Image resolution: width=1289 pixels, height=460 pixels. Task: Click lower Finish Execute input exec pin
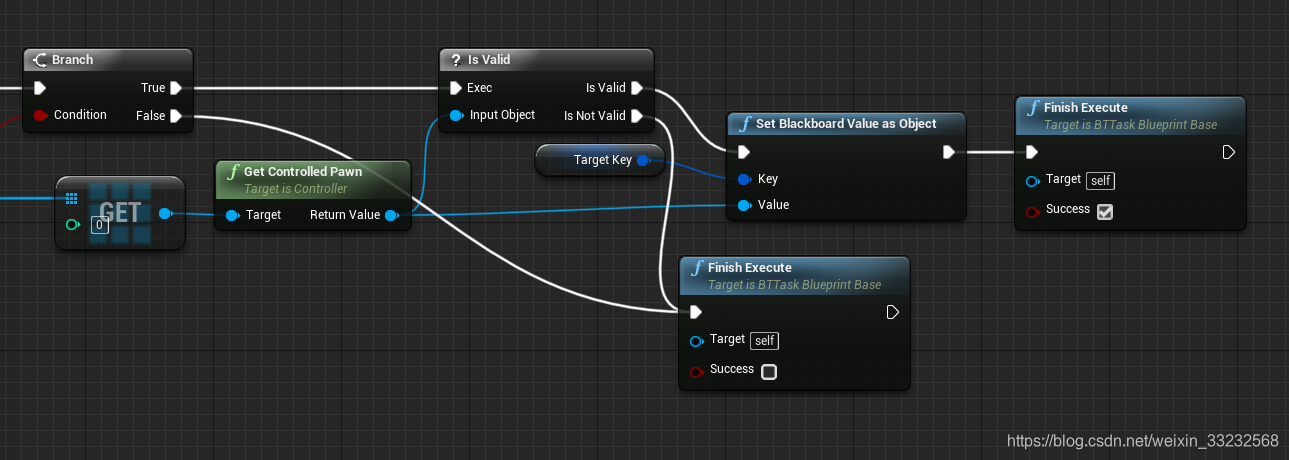pyautogui.click(x=696, y=312)
